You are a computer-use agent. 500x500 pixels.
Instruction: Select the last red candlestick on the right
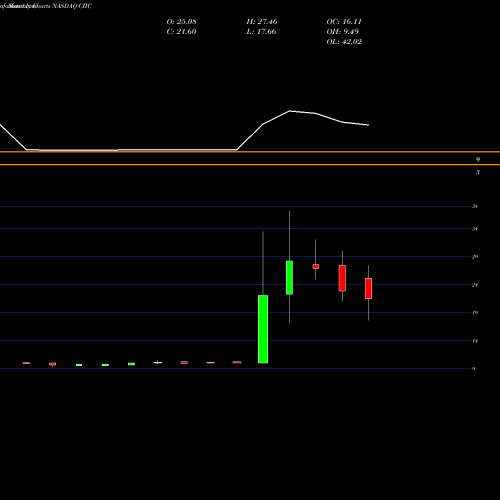368,288
